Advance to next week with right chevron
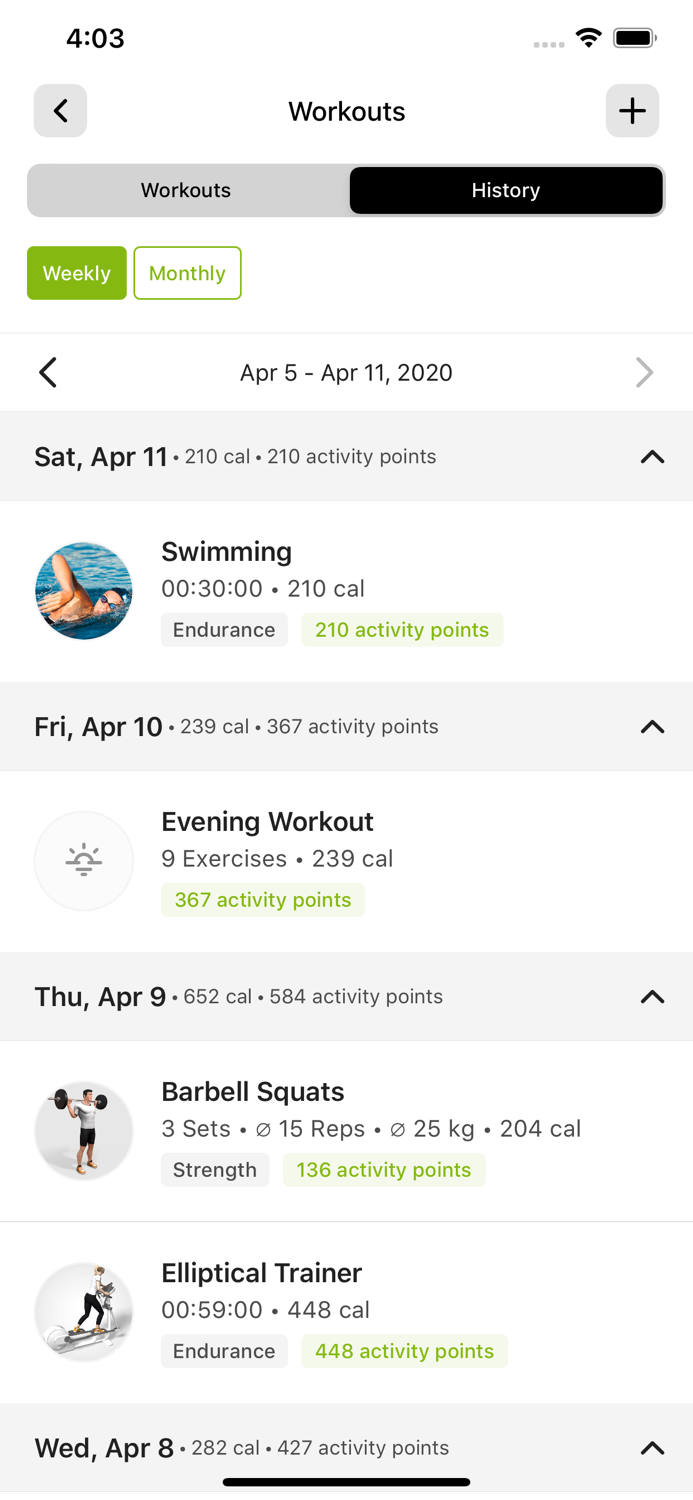The width and height of the screenshot is (693, 1500). point(645,372)
